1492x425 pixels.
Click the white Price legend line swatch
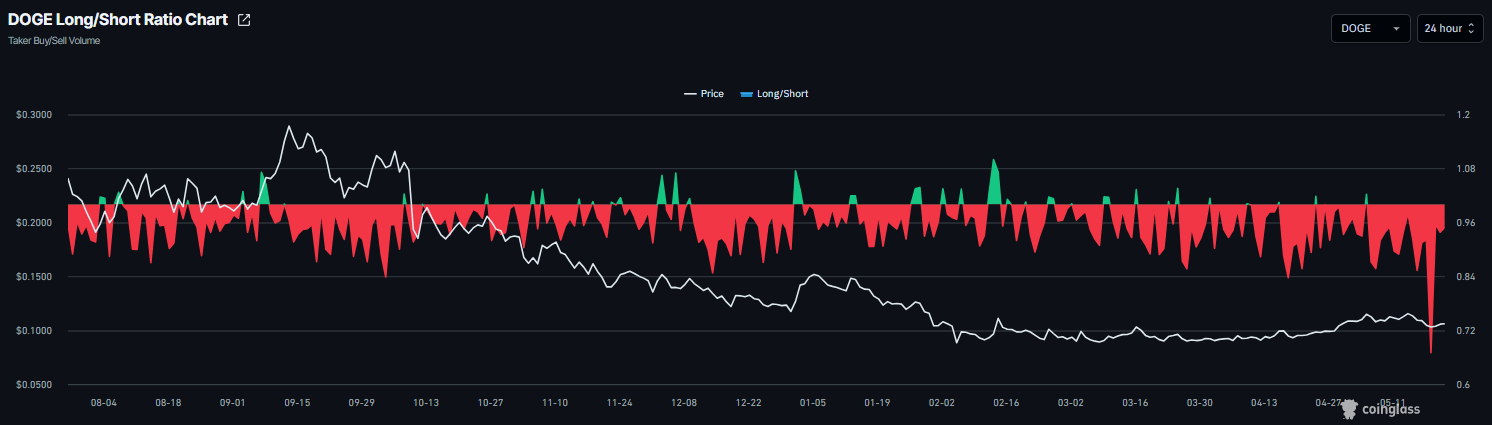(690, 94)
